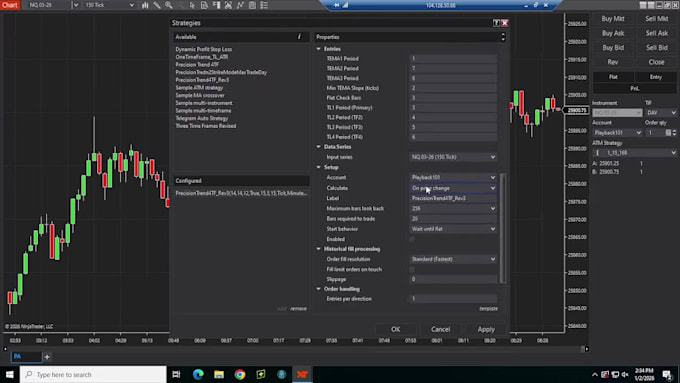Screen dimensions: 680x383
Task: Select Telegram Auto Strategy in list
Action: click(x=202, y=118)
